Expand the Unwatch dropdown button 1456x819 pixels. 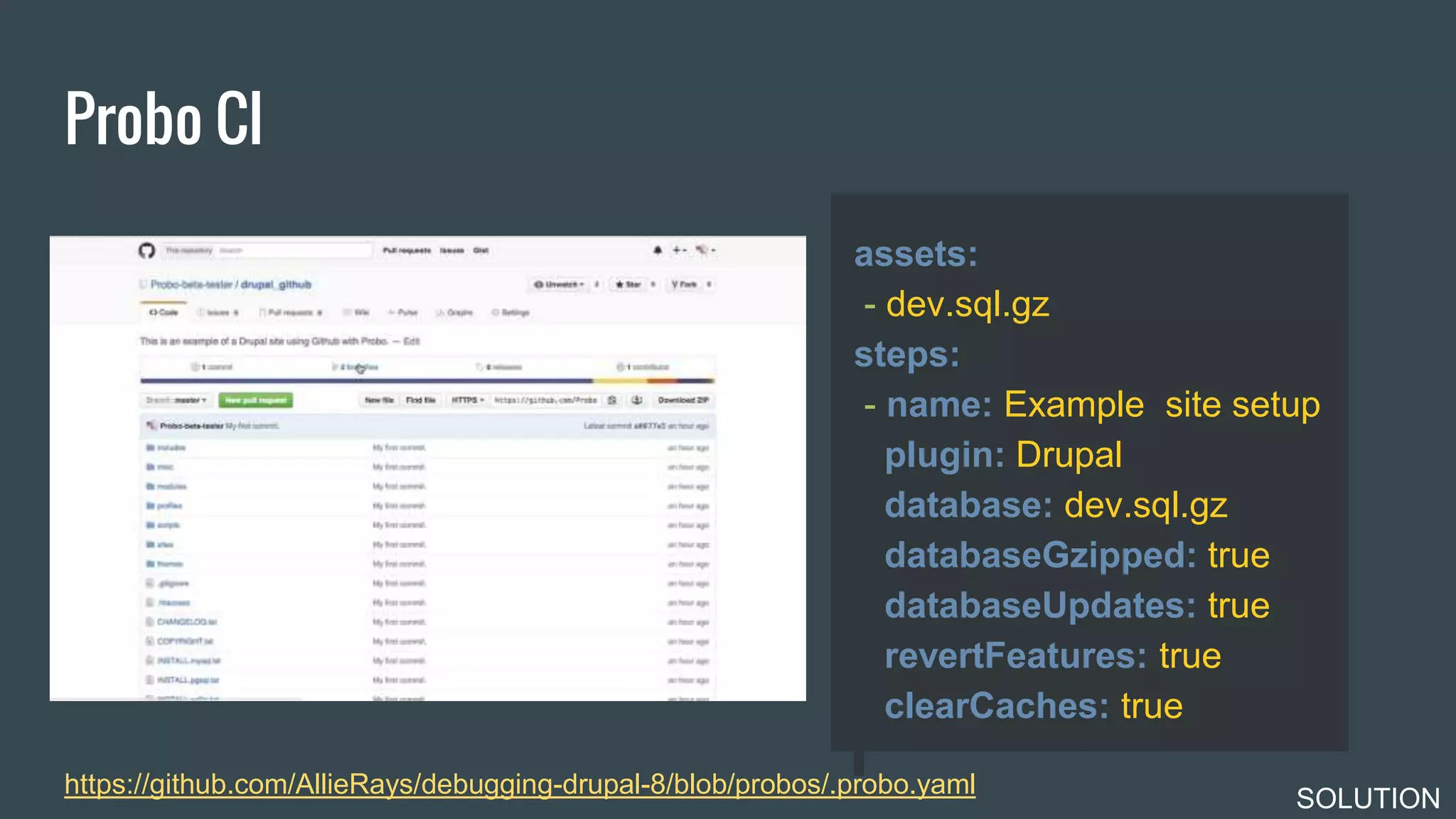[559, 284]
